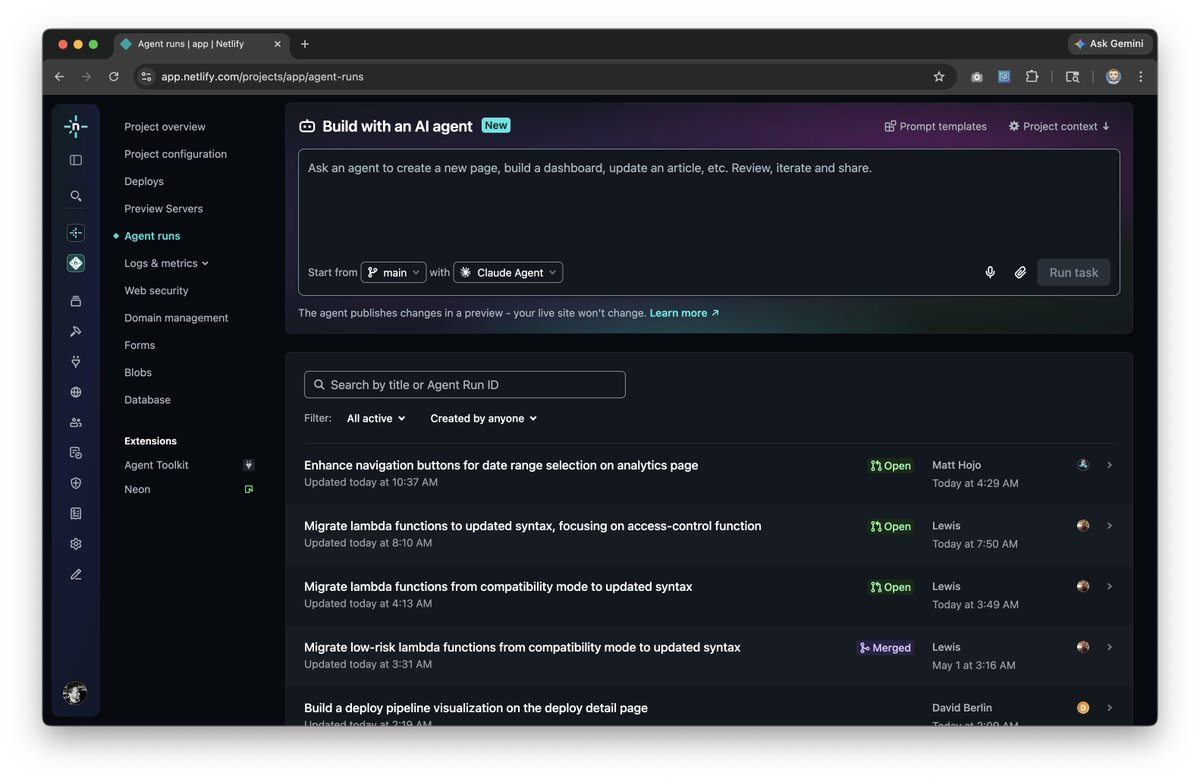1200x782 pixels.
Task: Open the Project context dropdown
Action: (1059, 126)
